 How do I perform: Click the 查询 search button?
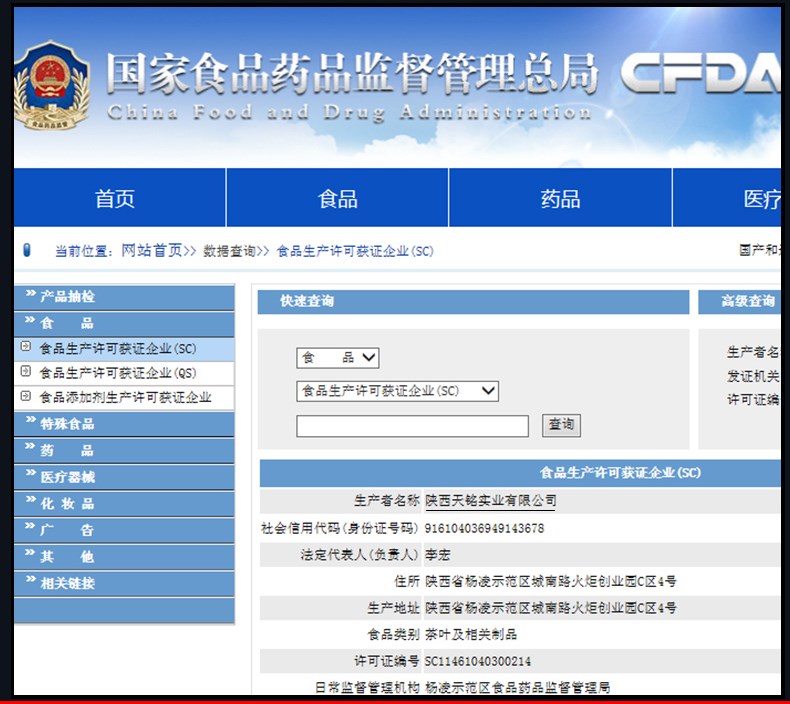561,425
